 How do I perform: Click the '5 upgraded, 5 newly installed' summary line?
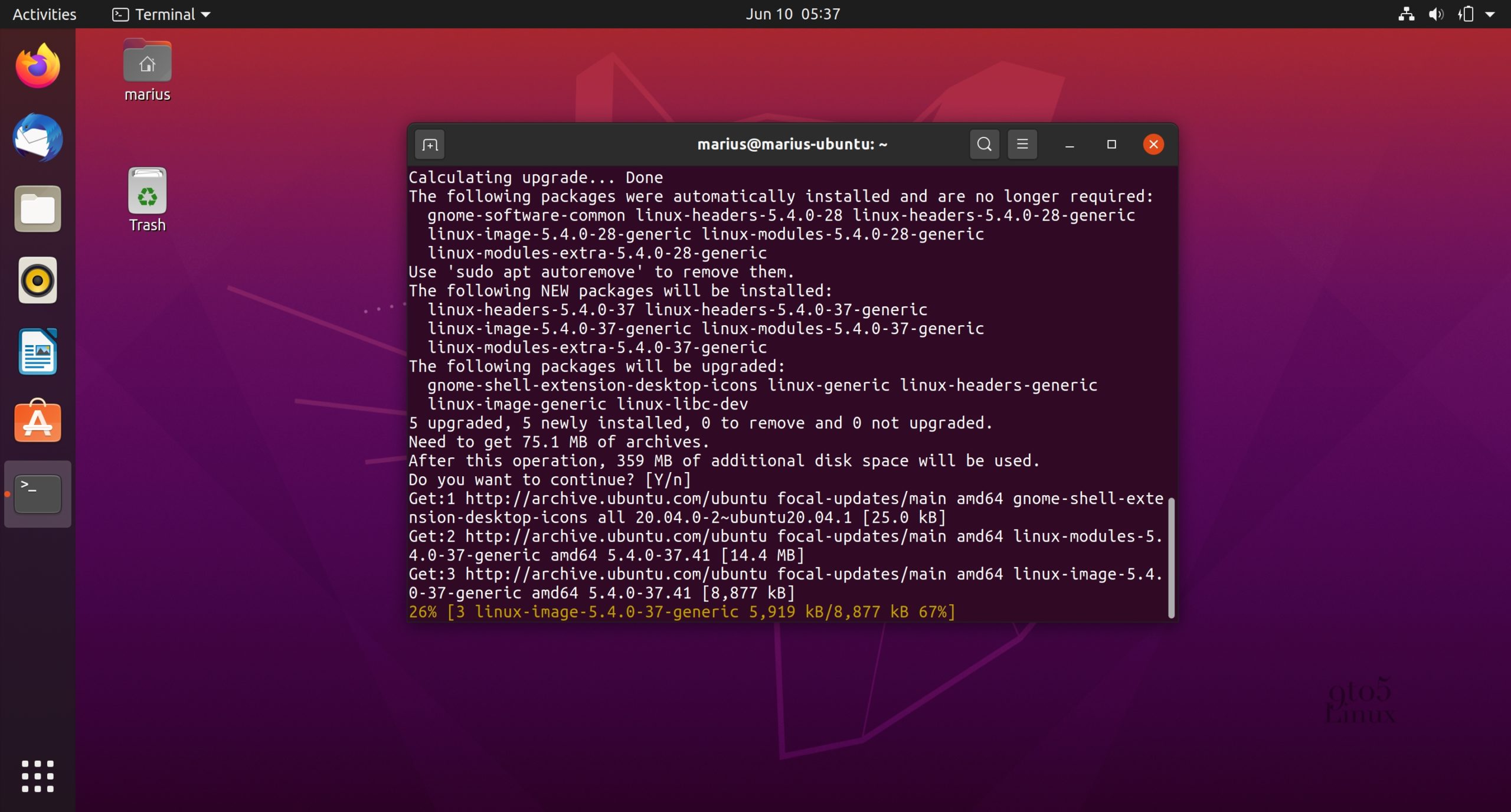click(701, 423)
